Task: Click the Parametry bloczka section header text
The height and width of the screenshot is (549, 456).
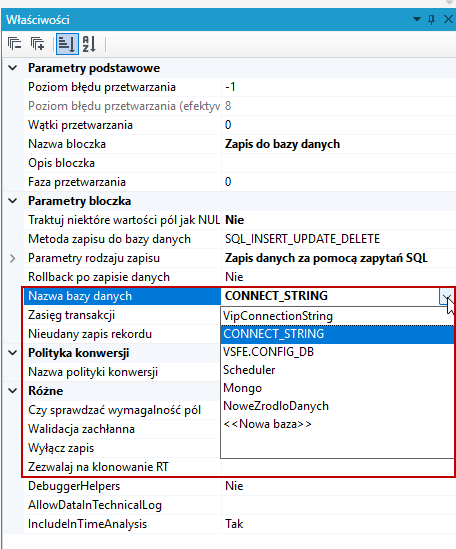Action: pos(80,201)
